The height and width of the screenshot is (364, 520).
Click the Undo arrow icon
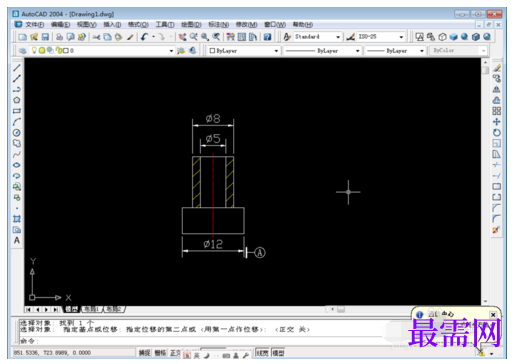point(144,37)
